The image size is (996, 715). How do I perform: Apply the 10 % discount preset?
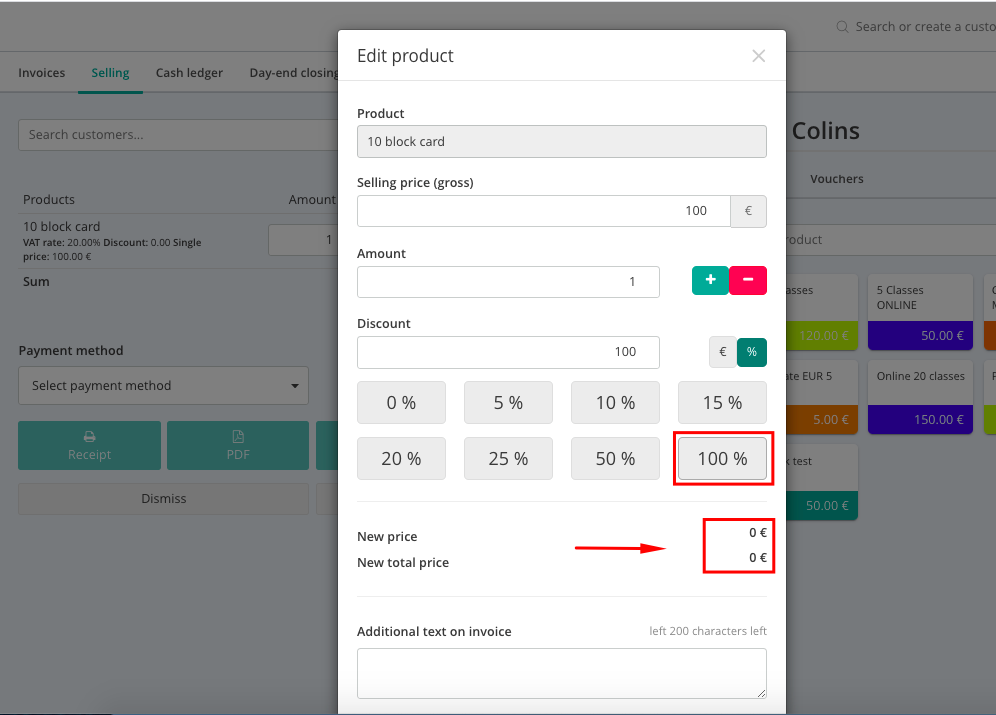616,403
